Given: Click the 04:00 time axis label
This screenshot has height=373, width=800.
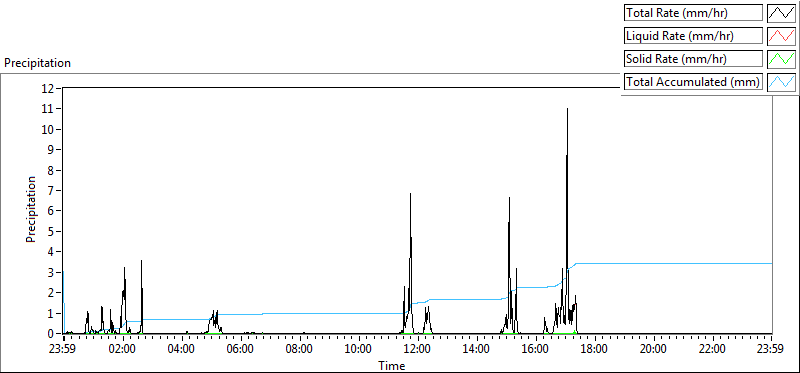Looking at the screenshot, I should click(x=182, y=350).
